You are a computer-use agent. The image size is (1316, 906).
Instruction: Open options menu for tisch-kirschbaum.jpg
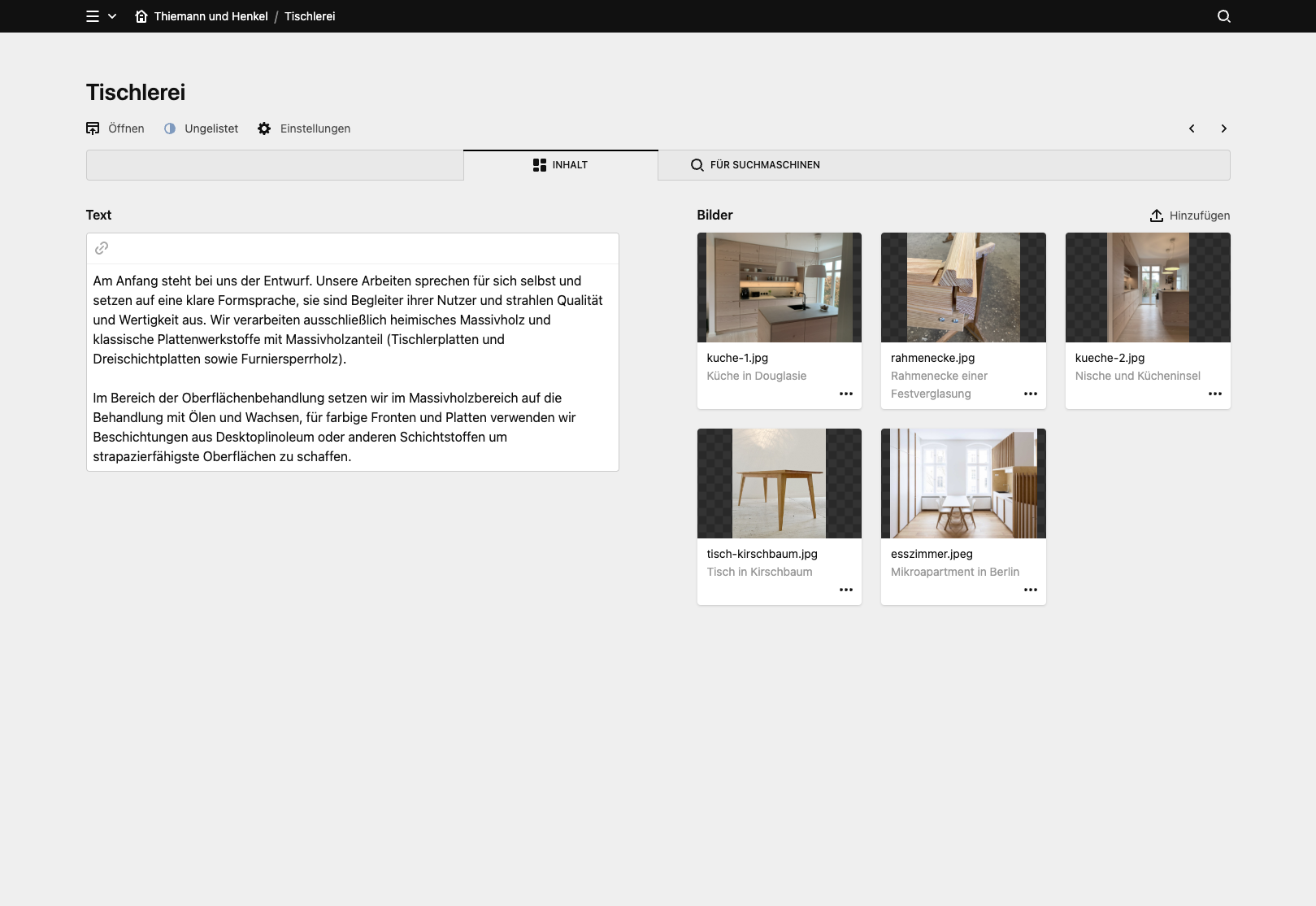846,590
